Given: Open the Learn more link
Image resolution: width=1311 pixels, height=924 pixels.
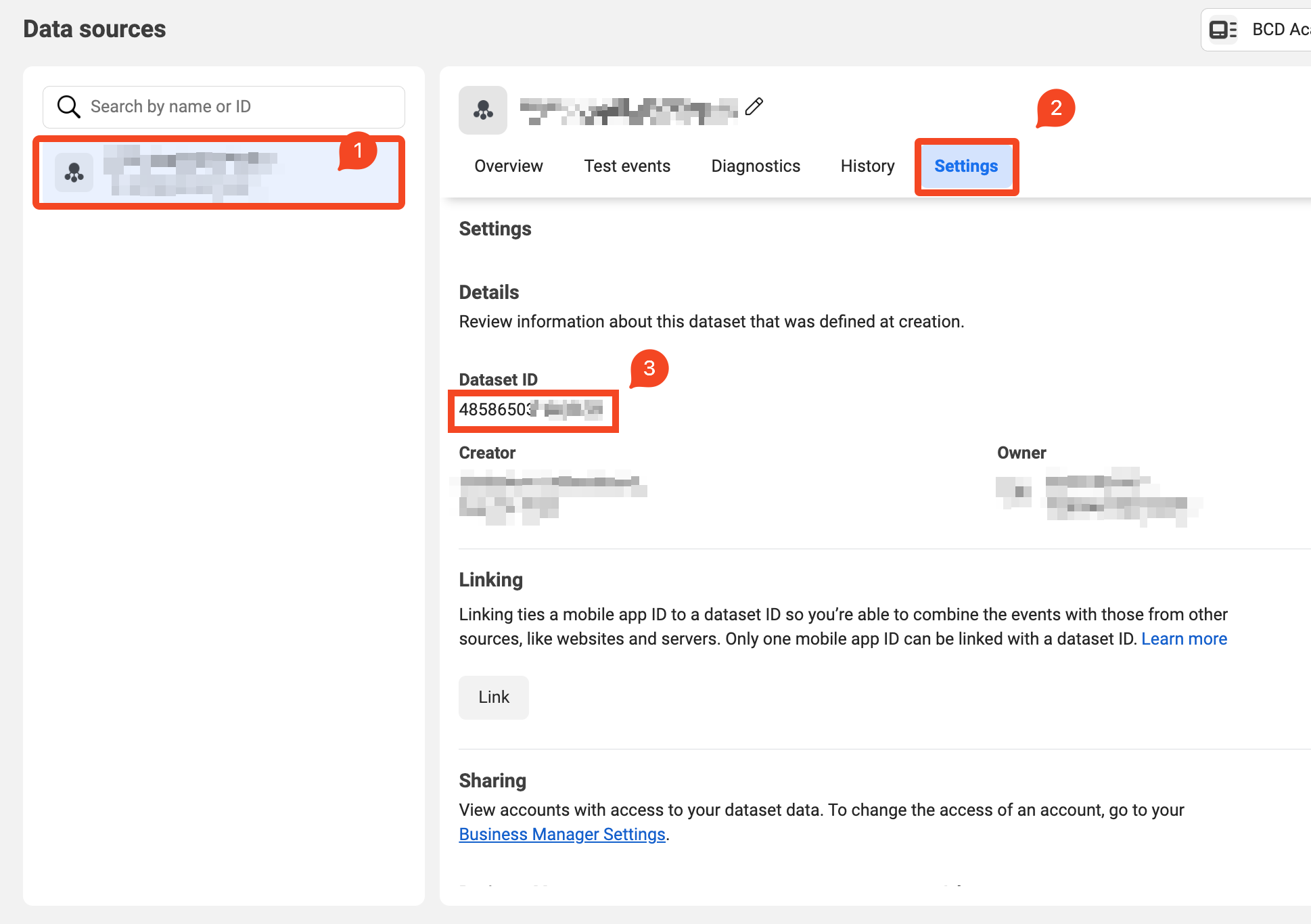Looking at the screenshot, I should pos(1184,639).
